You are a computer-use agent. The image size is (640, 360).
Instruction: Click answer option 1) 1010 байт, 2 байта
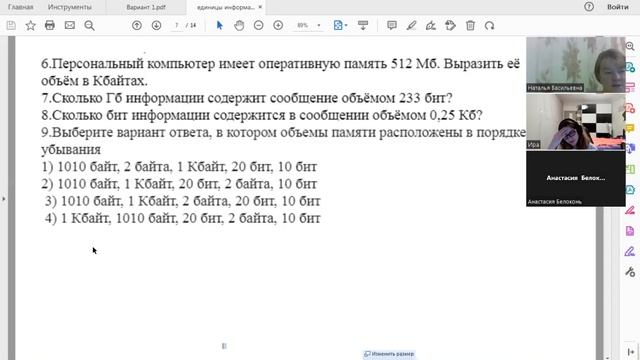pyautogui.click(x=179, y=167)
